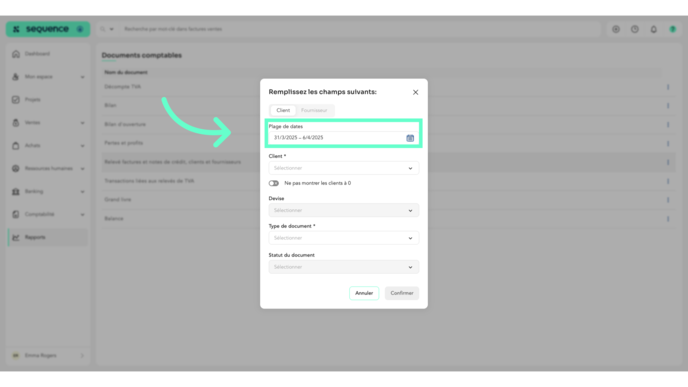Click the Dashboard home icon
Image resolution: width=688 pixels, height=387 pixels.
(16, 54)
